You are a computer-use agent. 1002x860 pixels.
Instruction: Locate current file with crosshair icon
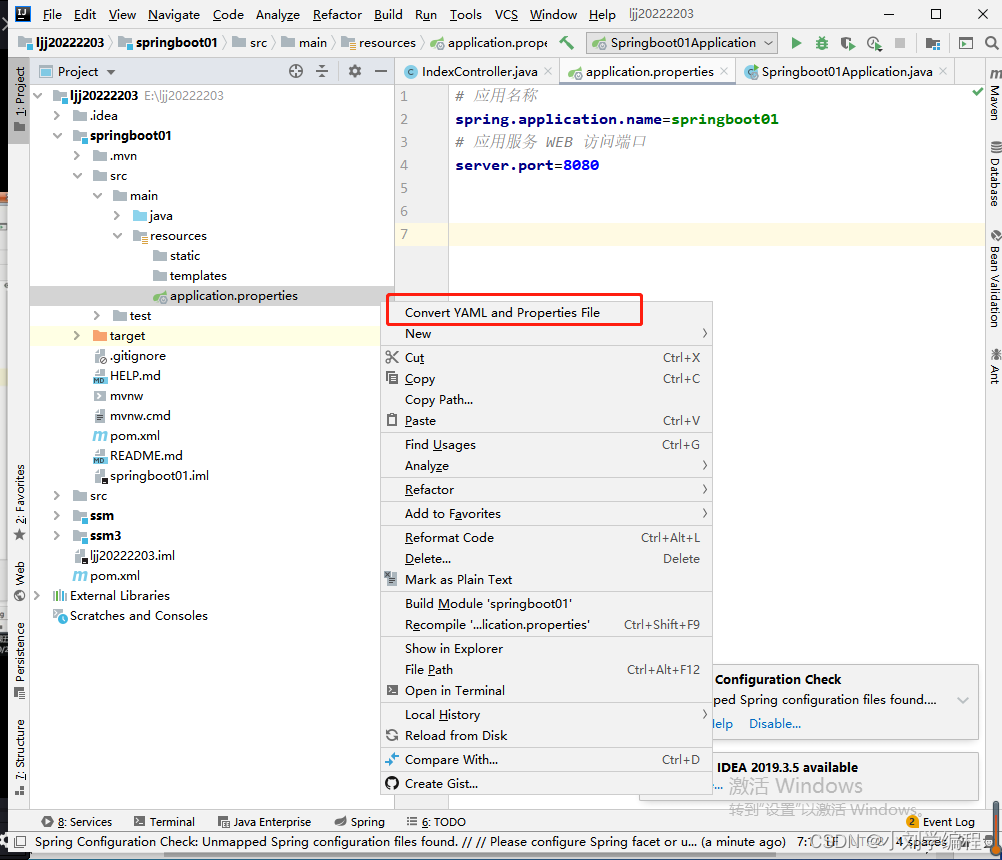click(296, 72)
